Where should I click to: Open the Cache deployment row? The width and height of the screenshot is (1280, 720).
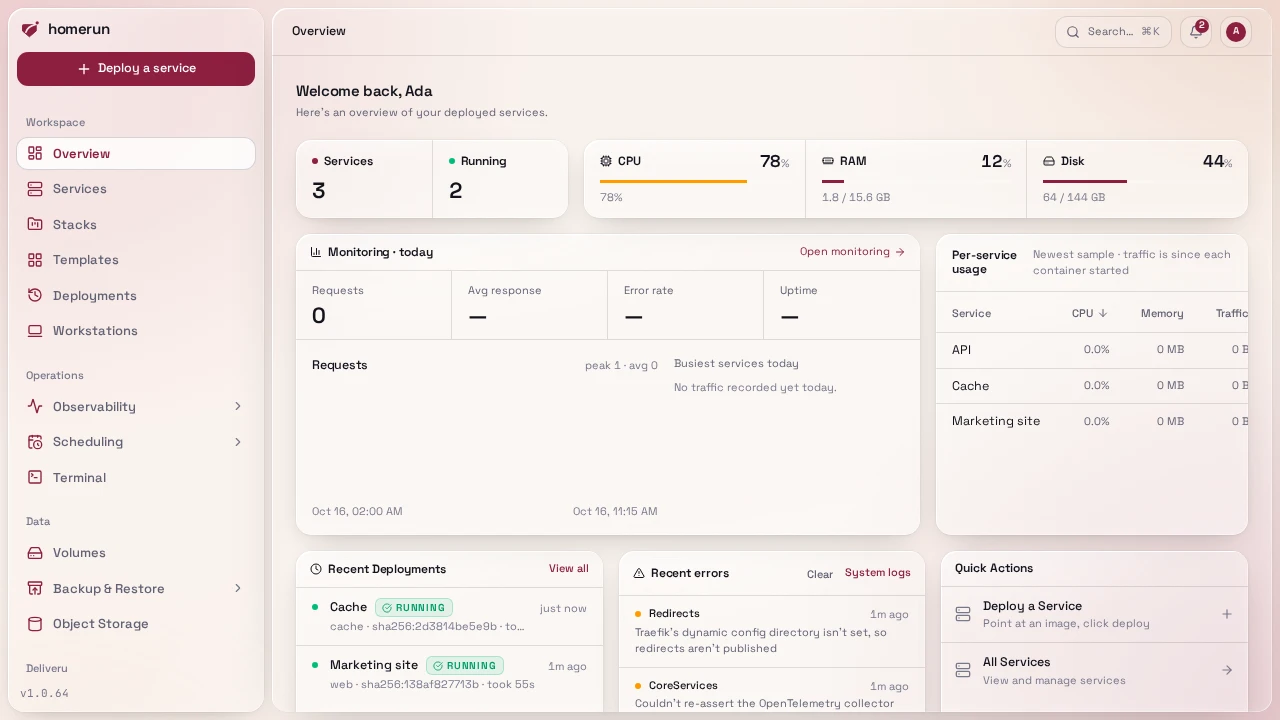(x=450, y=616)
